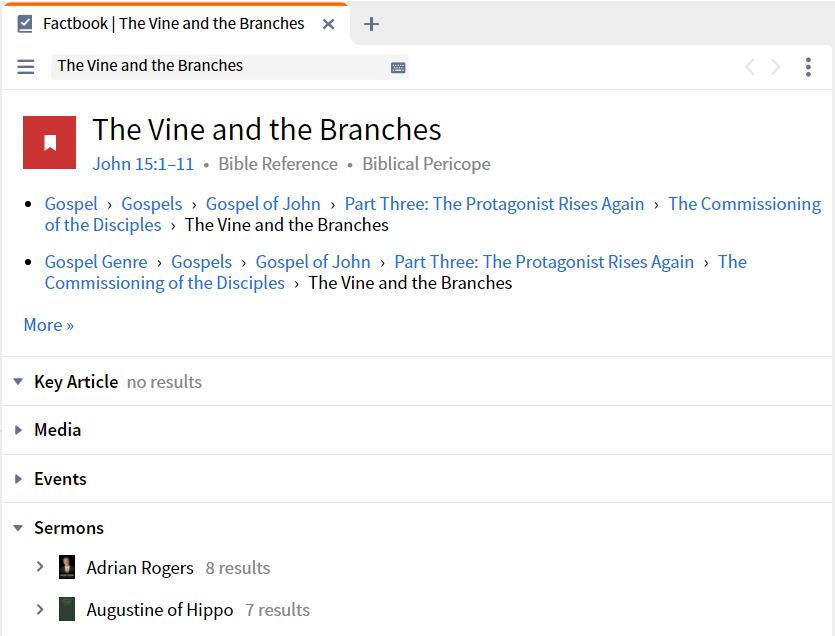Click the Factbook checkmark tab icon
The image size is (835, 636).
click(25, 24)
